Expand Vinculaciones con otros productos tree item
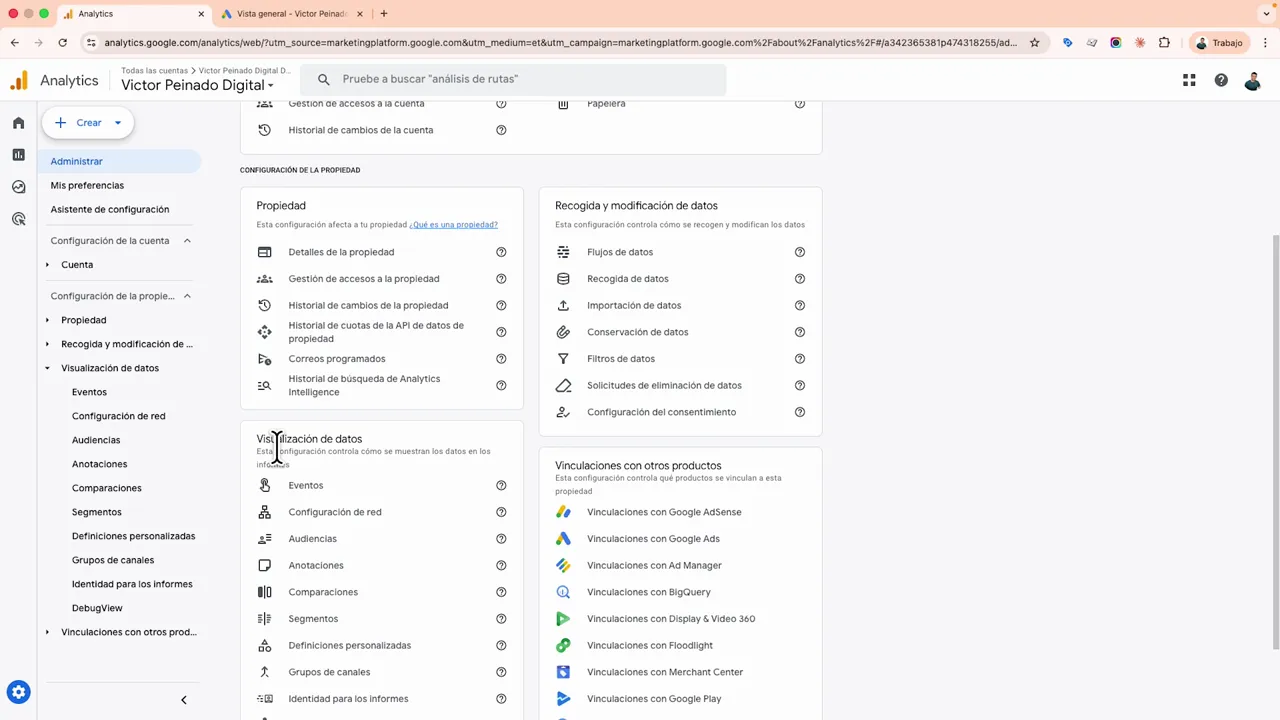The height and width of the screenshot is (720, 1280). (47, 632)
